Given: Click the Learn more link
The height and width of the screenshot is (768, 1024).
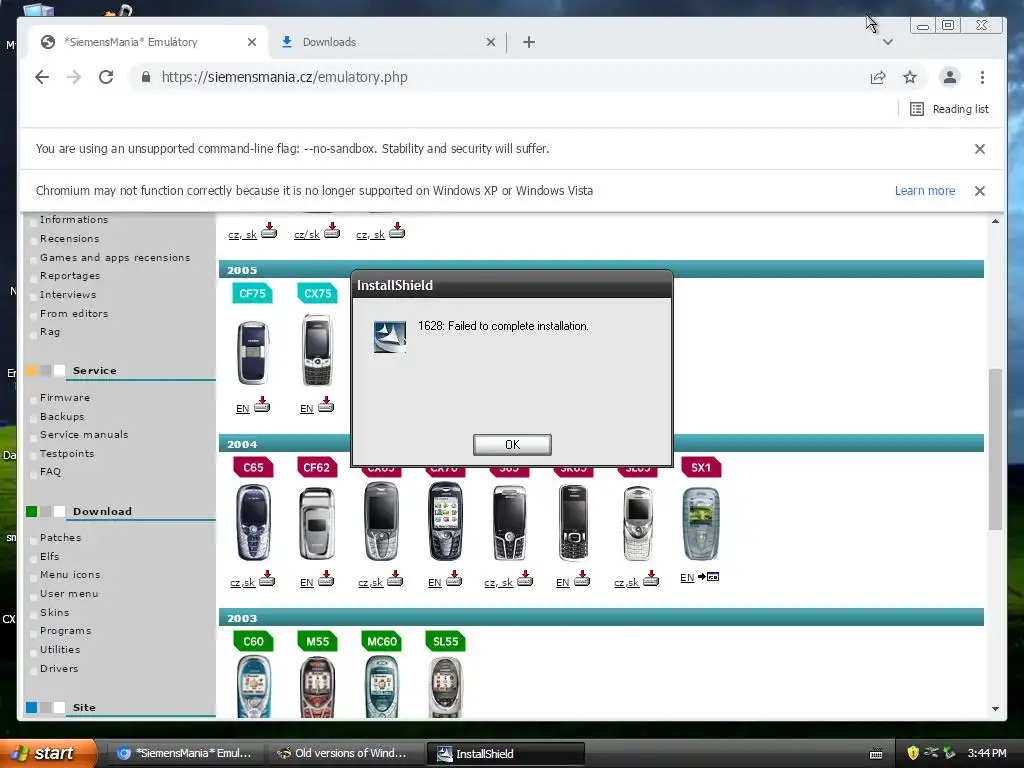Looking at the screenshot, I should point(925,191).
